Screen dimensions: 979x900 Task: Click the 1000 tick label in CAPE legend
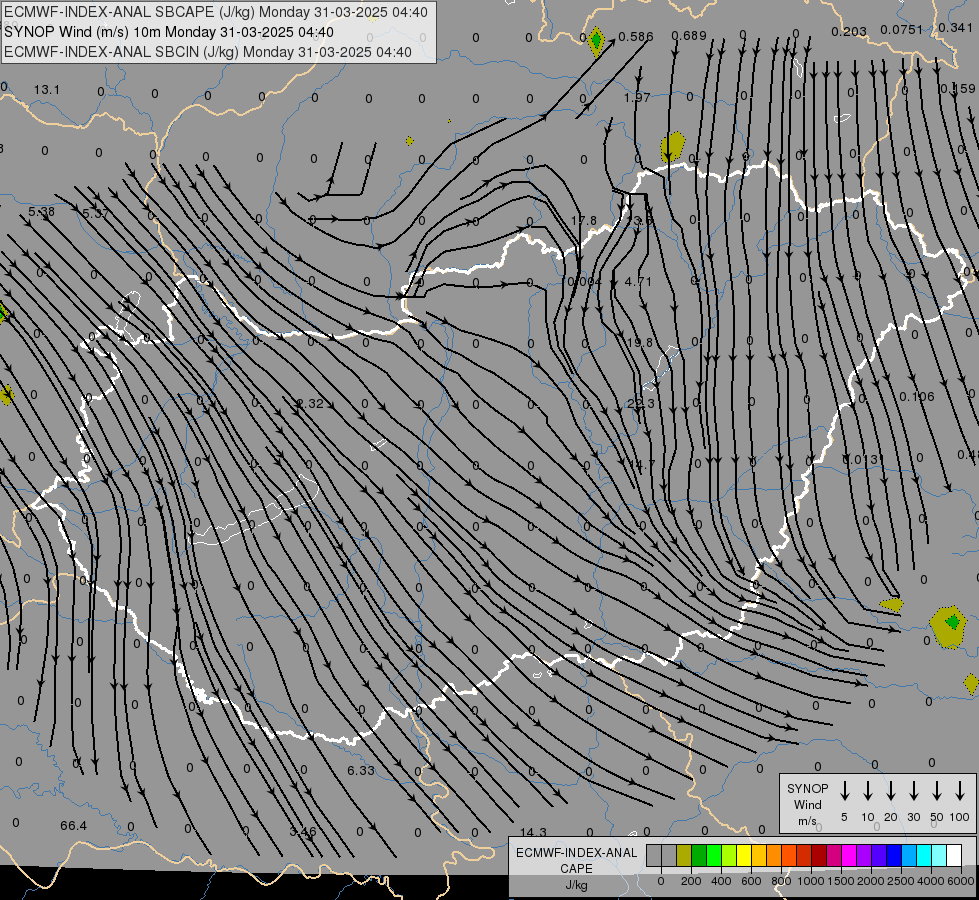pyautogui.click(x=811, y=881)
